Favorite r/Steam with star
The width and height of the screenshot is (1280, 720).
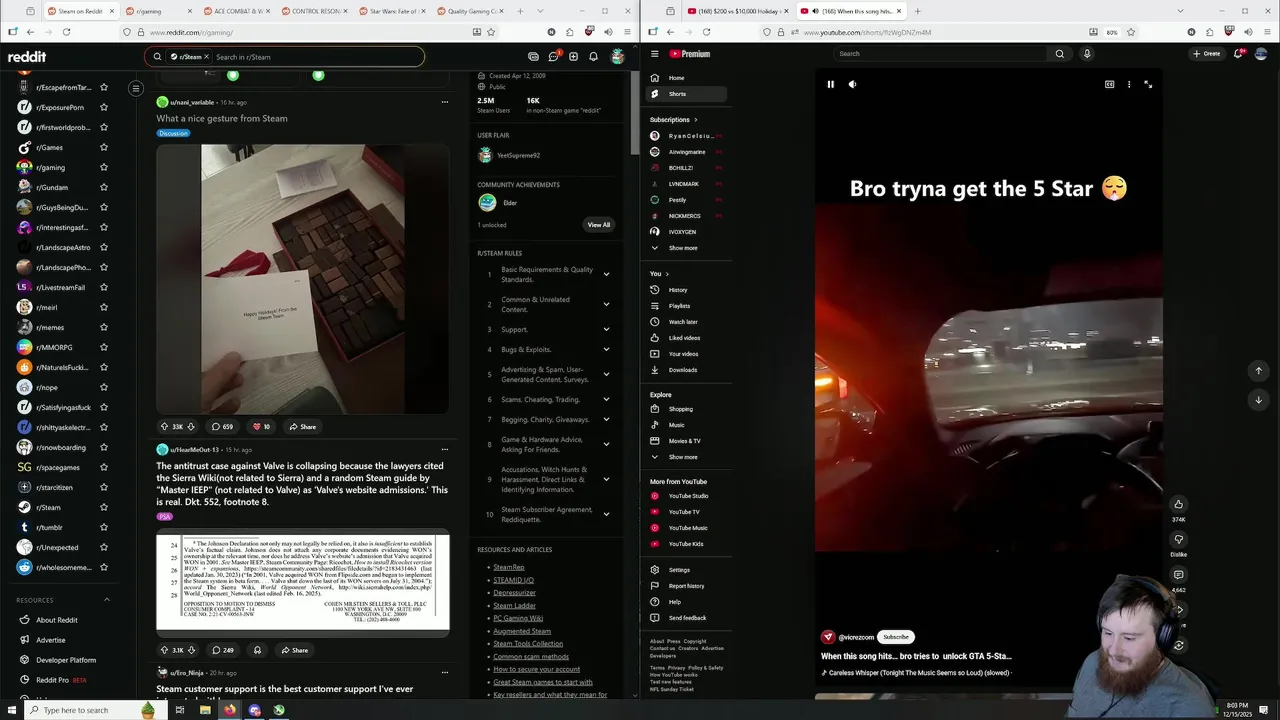pyautogui.click(x=104, y=508)
